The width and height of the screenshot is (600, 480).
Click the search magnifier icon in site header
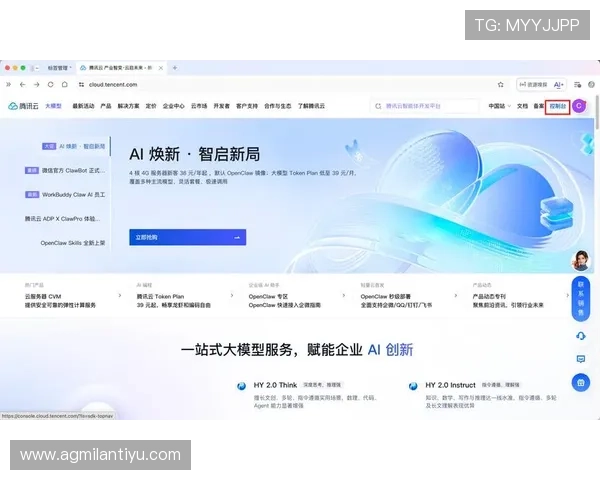(378, 106)
